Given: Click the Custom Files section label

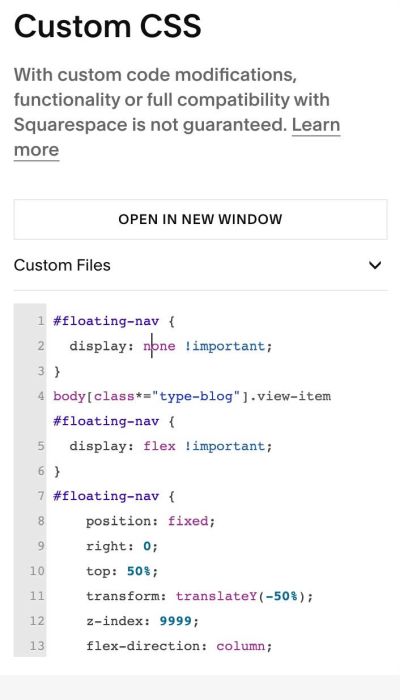Looking at the screenshot, I should pyautogui.click(x=62, y=265).
